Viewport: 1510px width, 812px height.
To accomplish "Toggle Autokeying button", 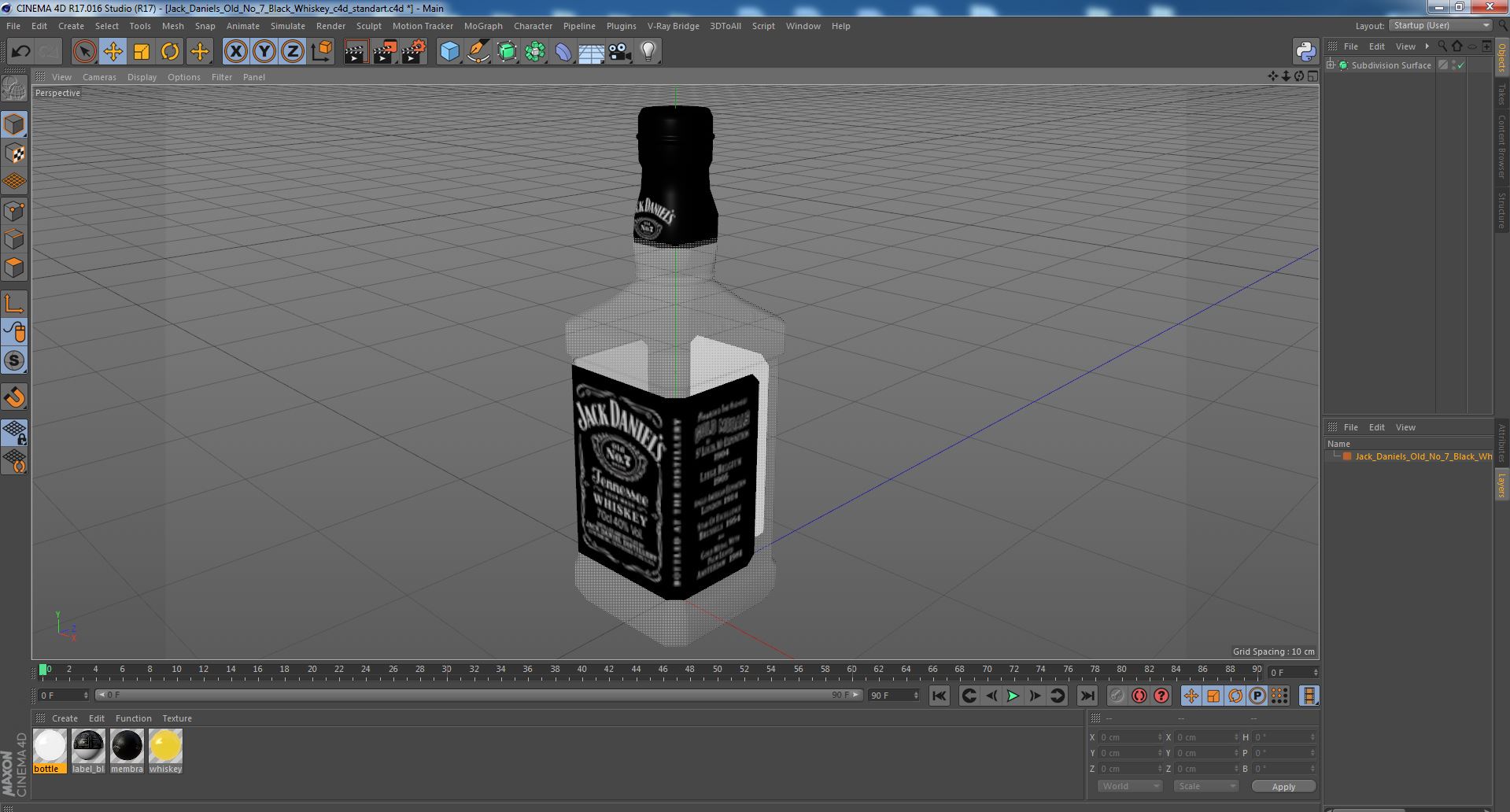I will [x=1139, y=696].
